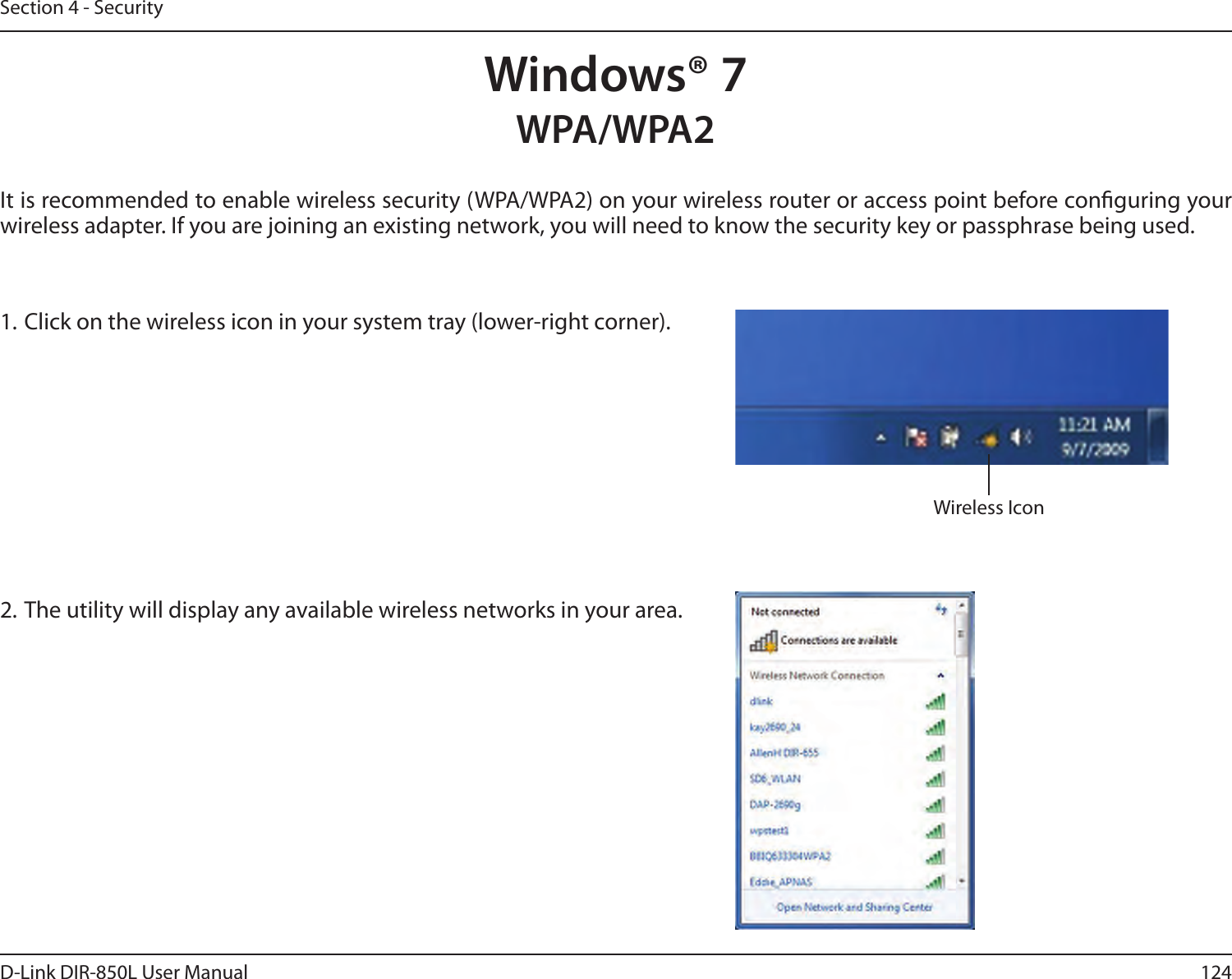This screenshot has height=979, width=1232.
Task: Click the Connections are available signal icon
Action: pyautogui.click(x=763, y=641)
